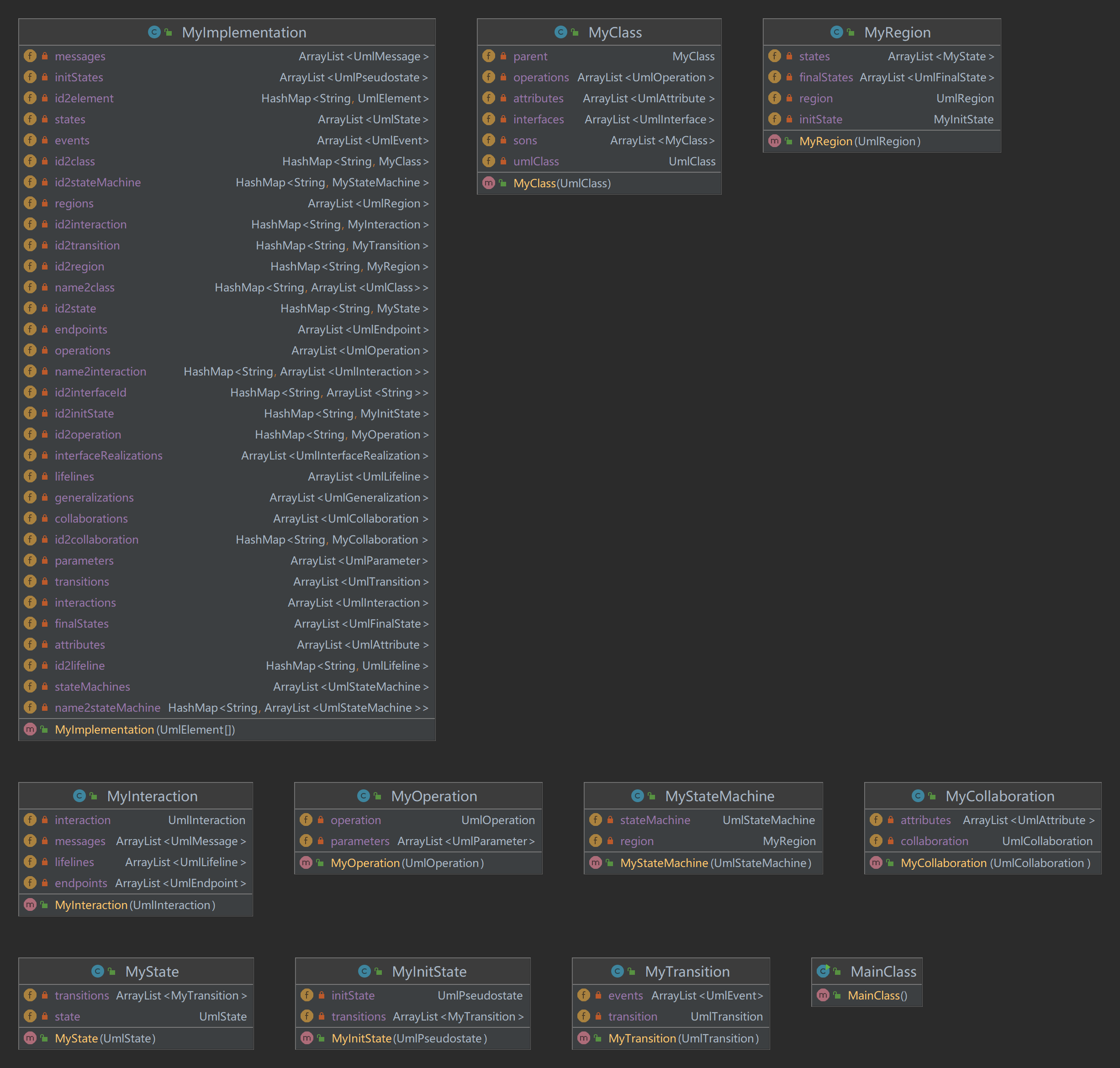Select the name2stateMachine field in MyImplementation
The image size is (1120, 1068).
coord(108,708)
